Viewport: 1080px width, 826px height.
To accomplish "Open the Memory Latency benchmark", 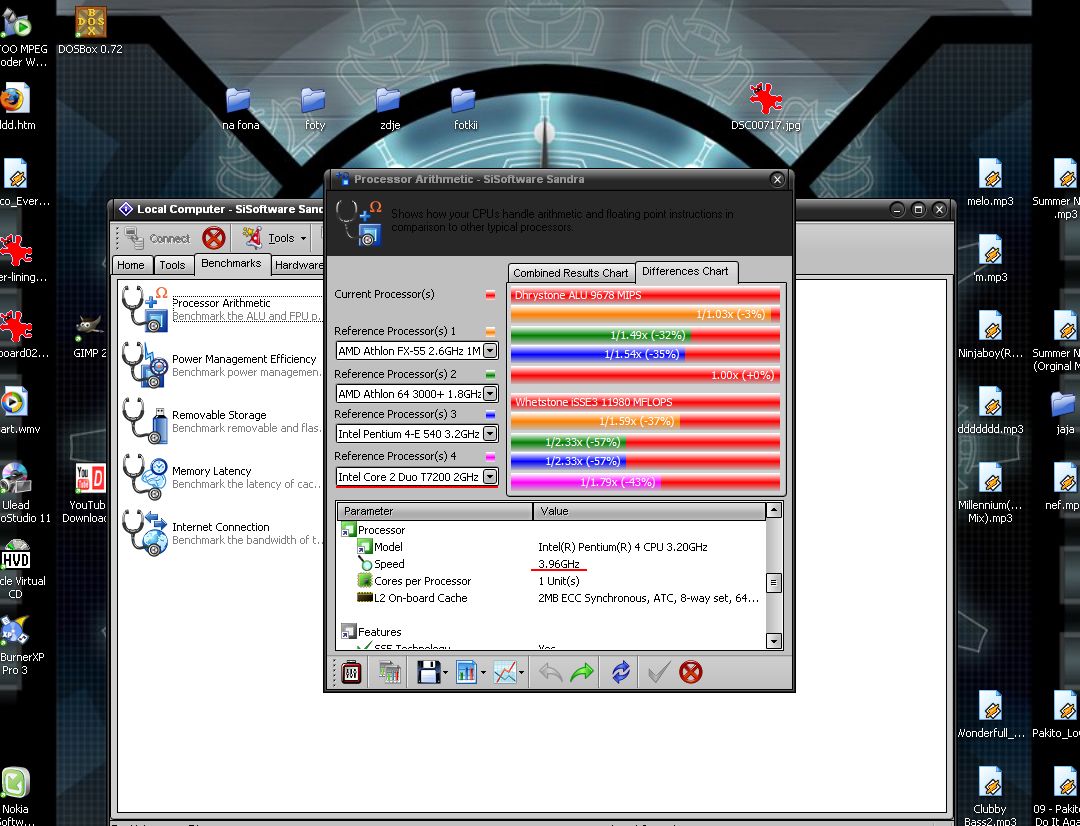I will (x=211, y=471).
